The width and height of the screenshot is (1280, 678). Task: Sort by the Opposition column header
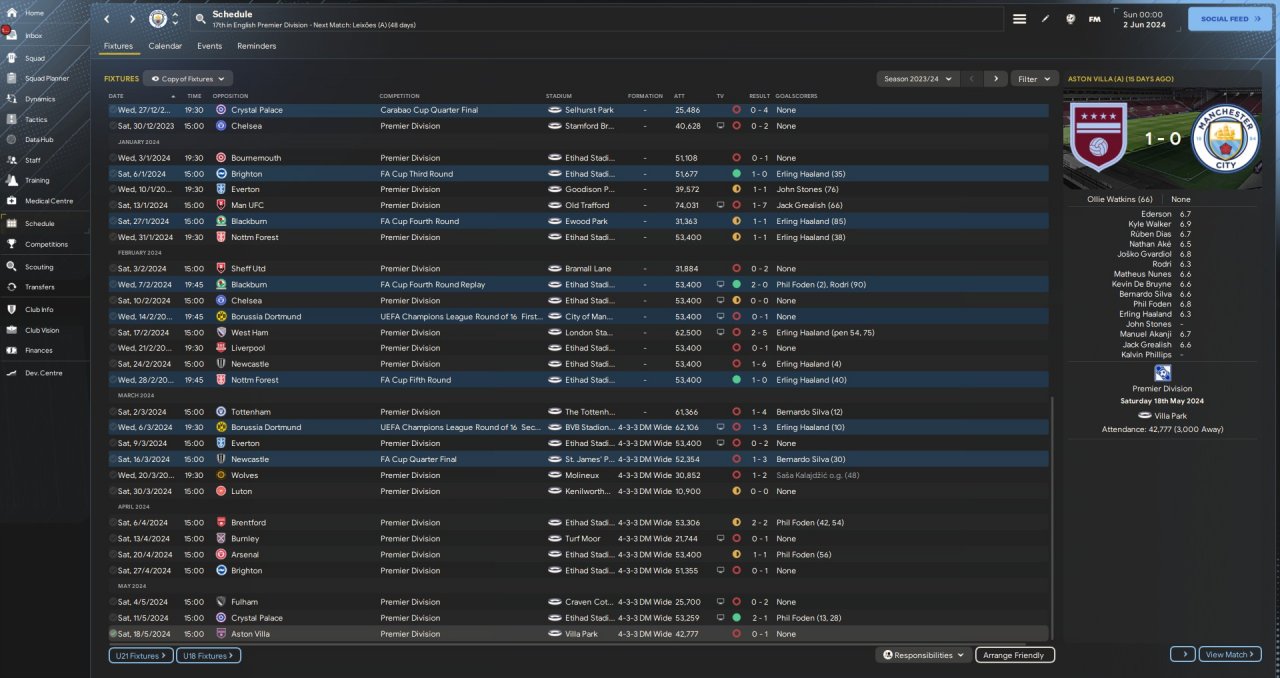[x=230, y=96]
